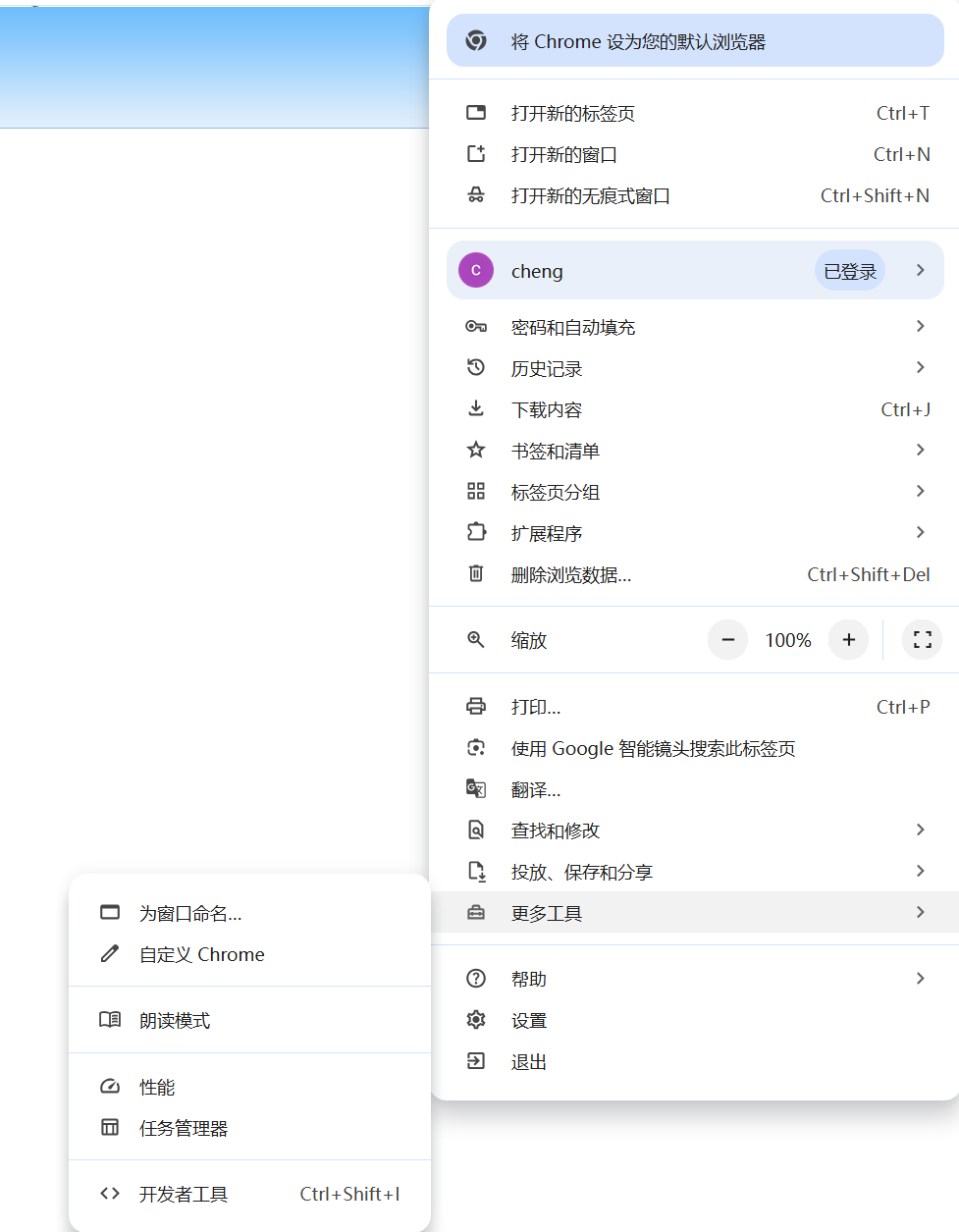Select the new tab icon

click(476, 113)
